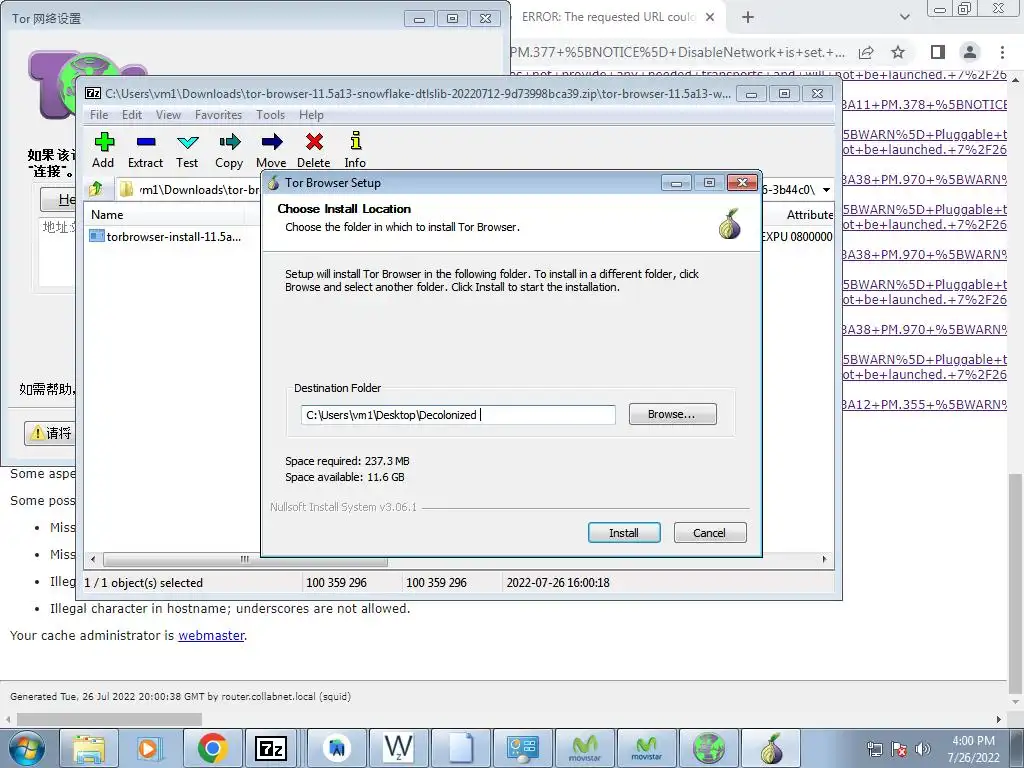Click the Install button
The width and height of the screenshot is (1024, 768).
click(624, 533)
